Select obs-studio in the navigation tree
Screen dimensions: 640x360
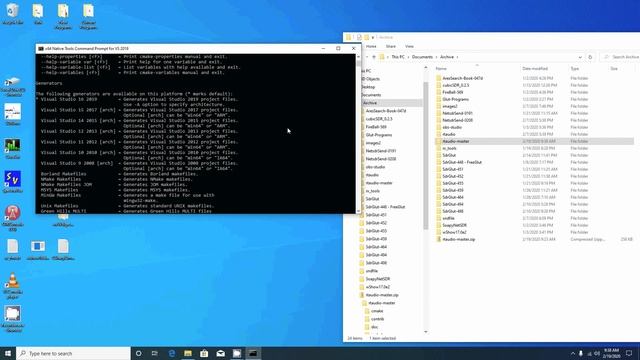click(375, 167)
